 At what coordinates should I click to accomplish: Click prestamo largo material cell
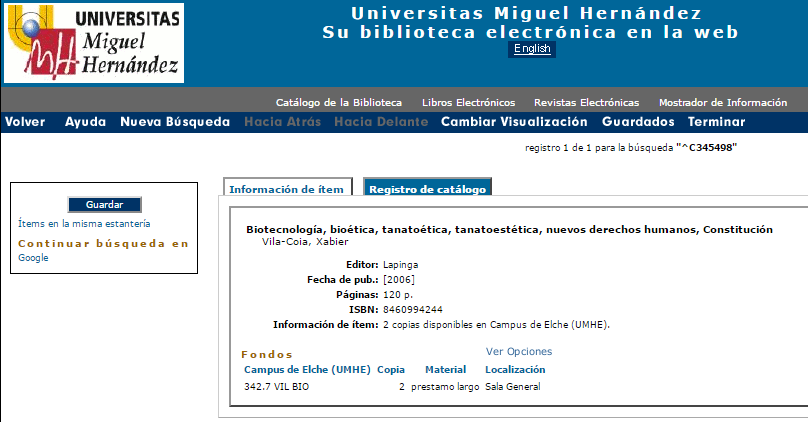[445, 386]
